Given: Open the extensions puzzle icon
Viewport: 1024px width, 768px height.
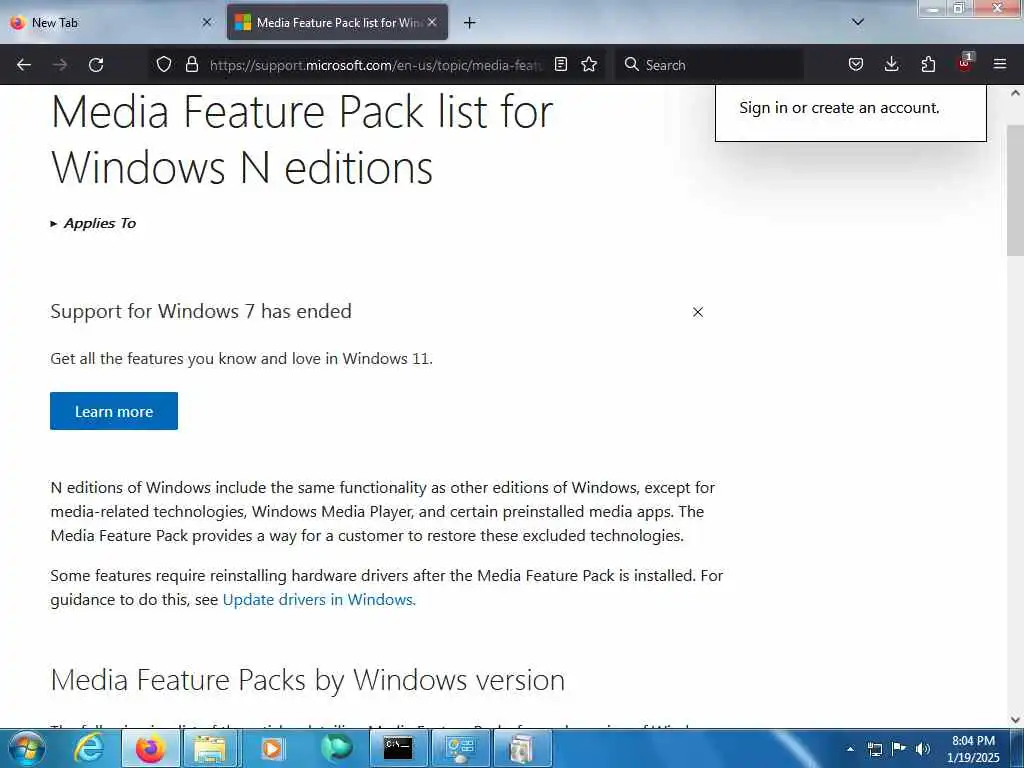Looking at the screenshot, I should pyautogui.click(x=928, y=64).
